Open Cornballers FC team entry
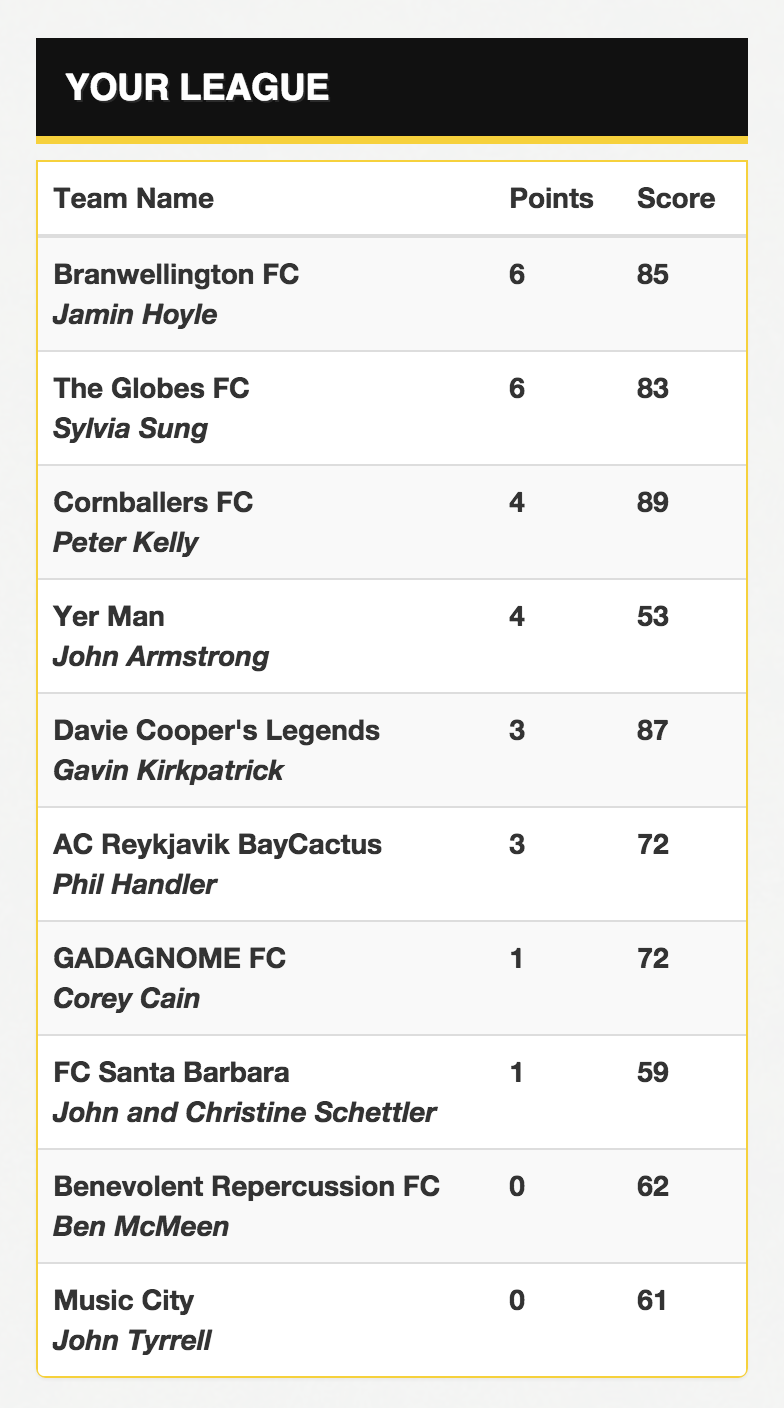 (392, 522)
